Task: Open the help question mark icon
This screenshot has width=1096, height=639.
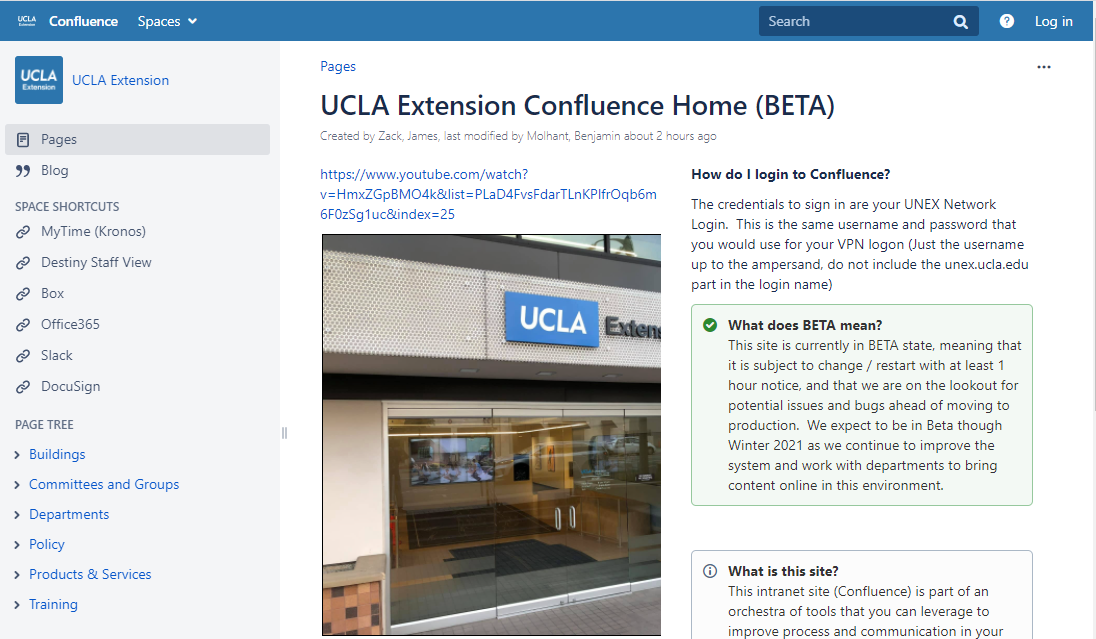Action: click(1007, 21)
